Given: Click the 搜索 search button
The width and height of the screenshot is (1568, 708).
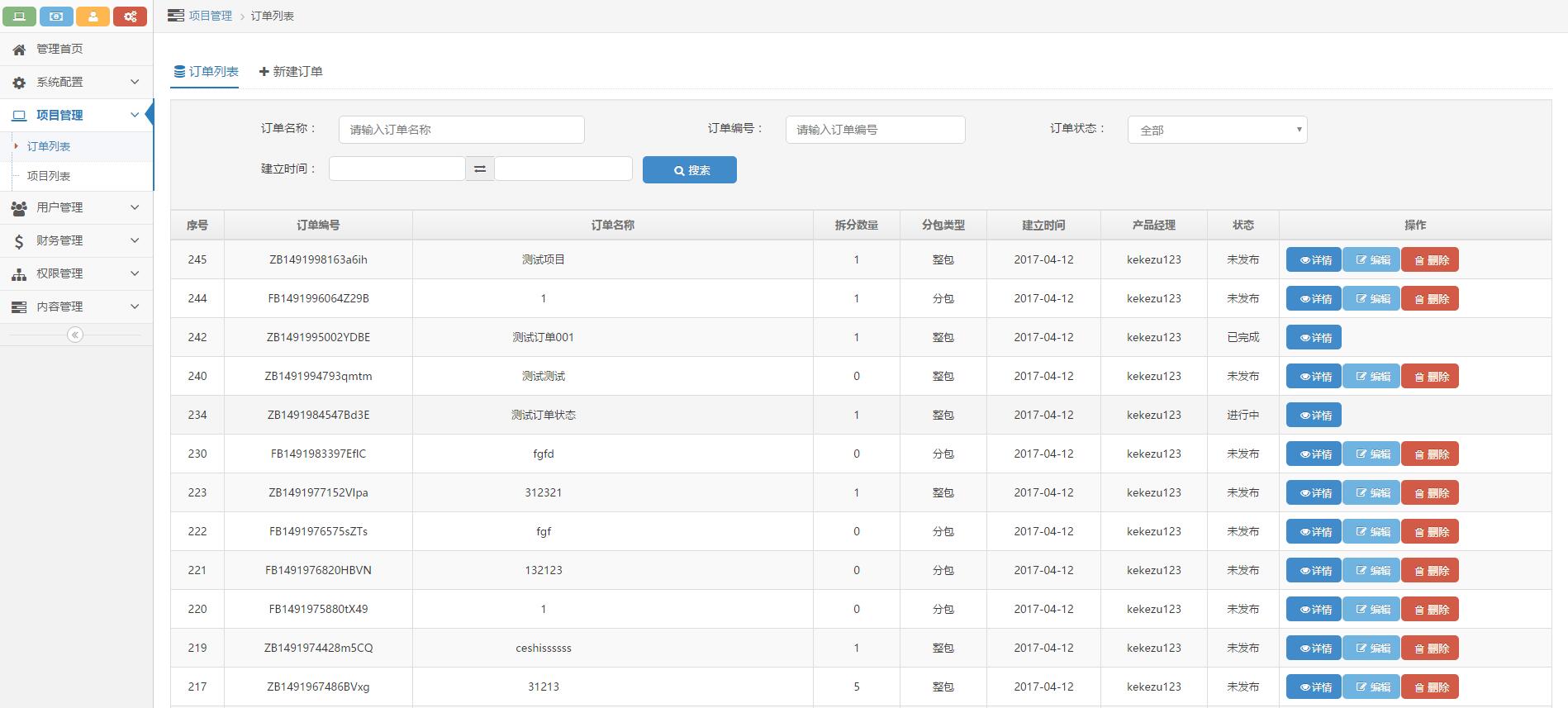Looking at the screenshot, I should click(690, 170).
